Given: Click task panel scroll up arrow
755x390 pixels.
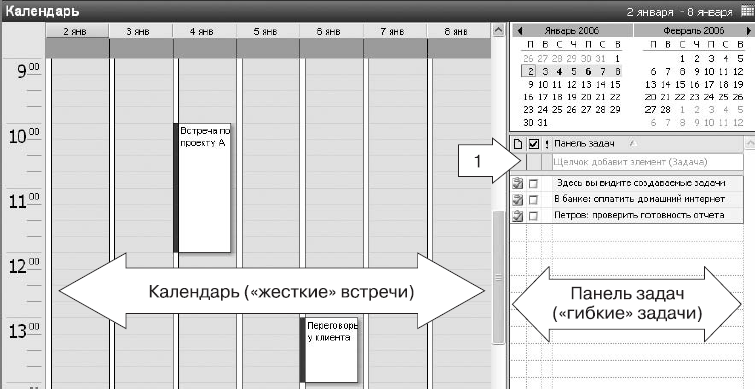Looking at the screenshot, I should [749, 143].
